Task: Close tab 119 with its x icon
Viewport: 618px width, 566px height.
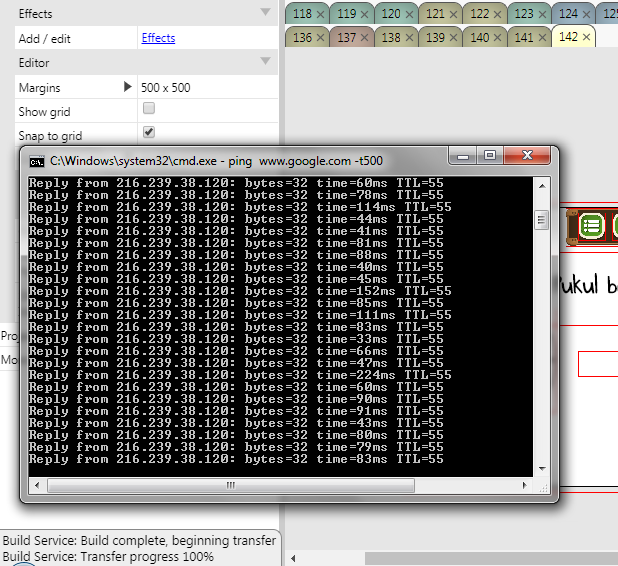Action: pos(365,15)
